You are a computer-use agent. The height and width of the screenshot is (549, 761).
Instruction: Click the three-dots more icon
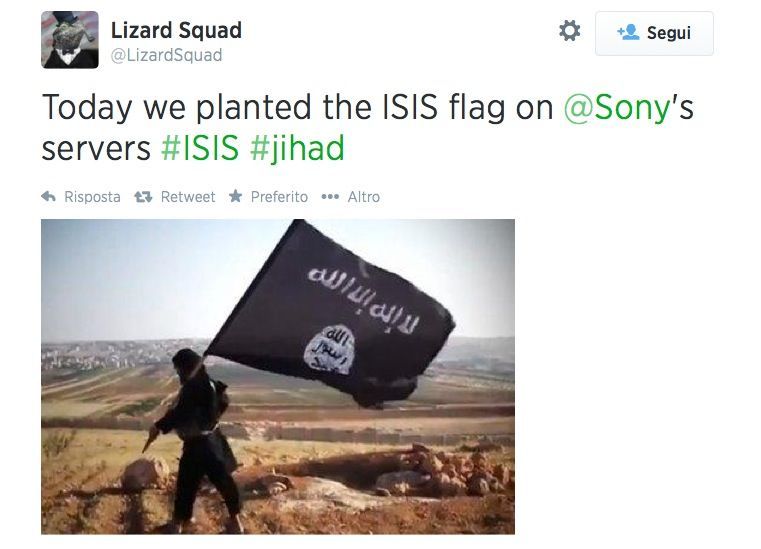[x=330, y=197]
